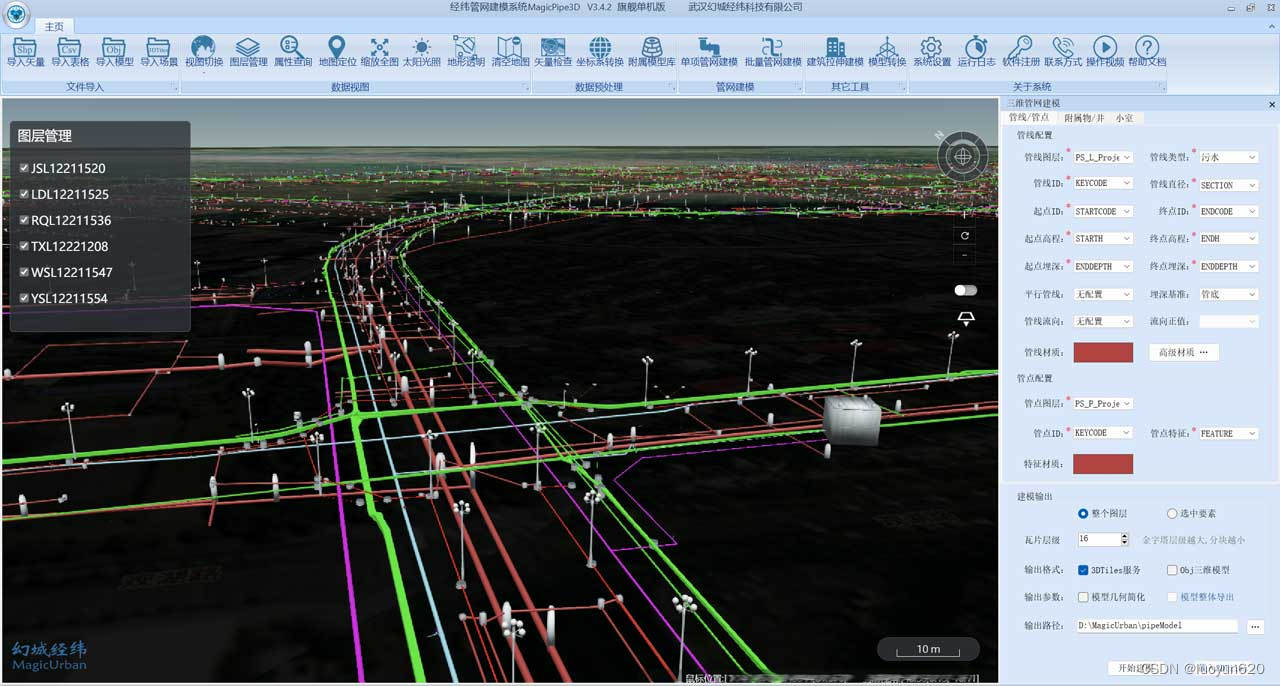
Task: Uncheck the JSL12211520 layer checkbox
Action: [24, 168]
